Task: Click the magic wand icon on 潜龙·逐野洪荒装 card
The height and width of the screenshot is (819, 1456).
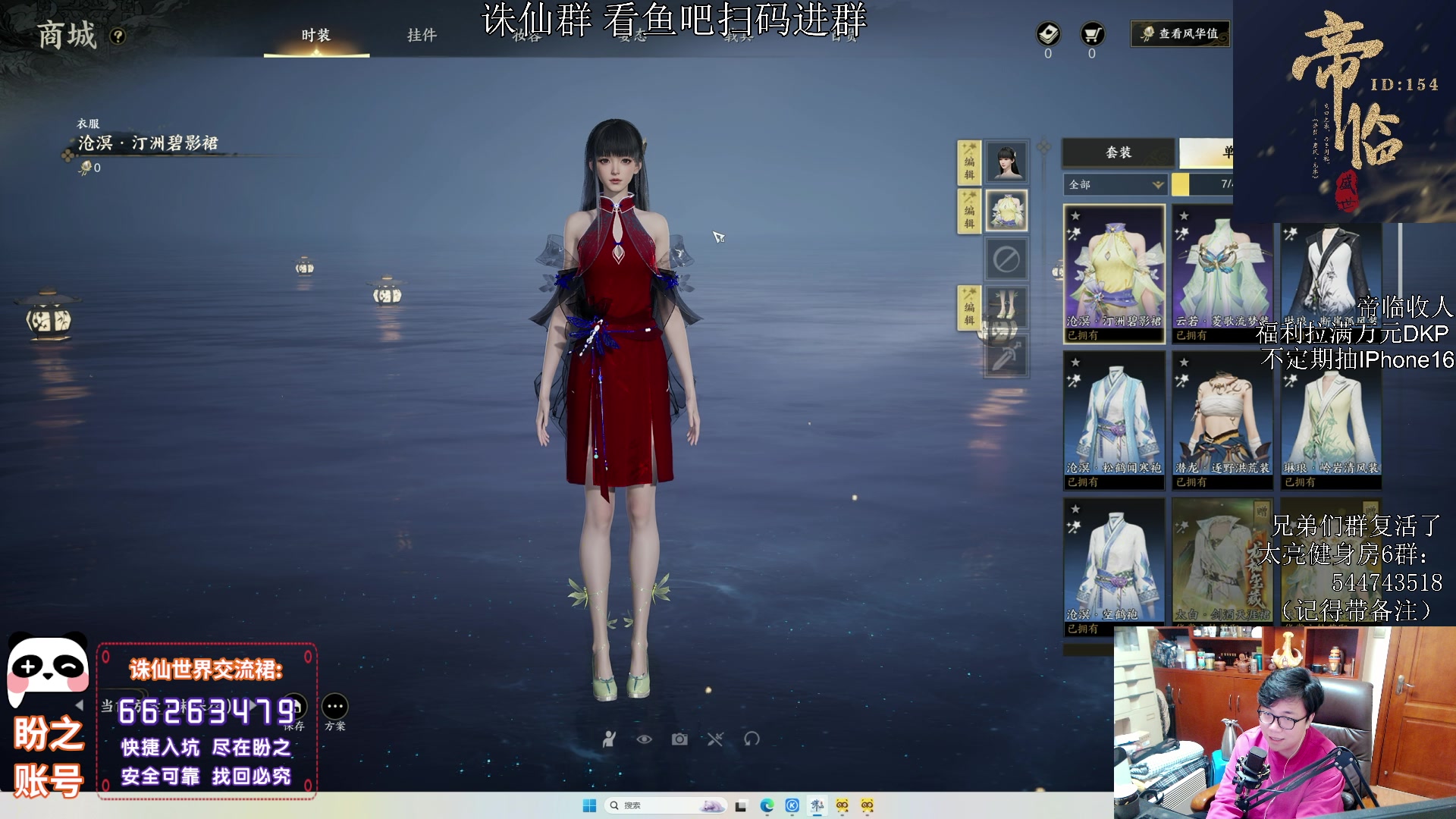Action: 1182,380
